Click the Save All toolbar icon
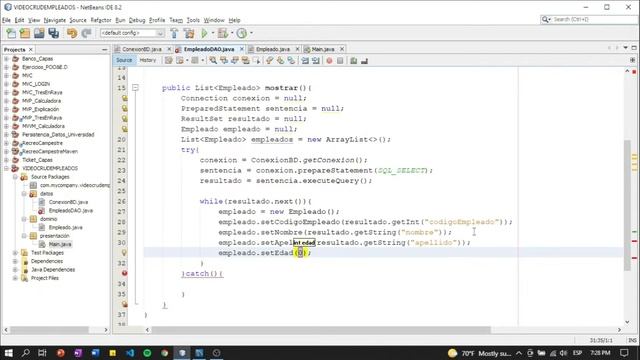Screen dimensions: 640x360 [x=53, y=33]
